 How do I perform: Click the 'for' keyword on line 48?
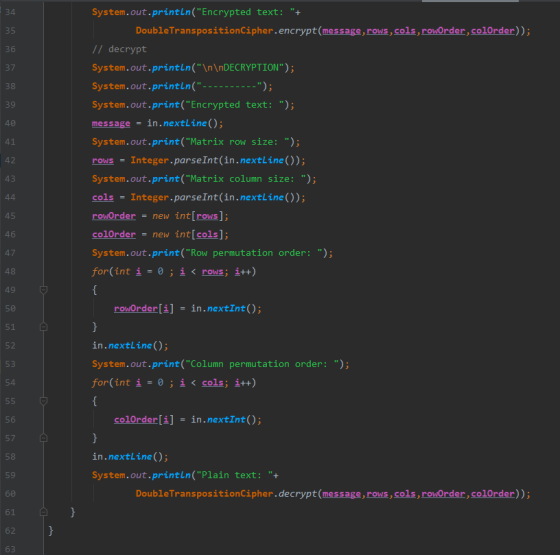tap(100, 271)
